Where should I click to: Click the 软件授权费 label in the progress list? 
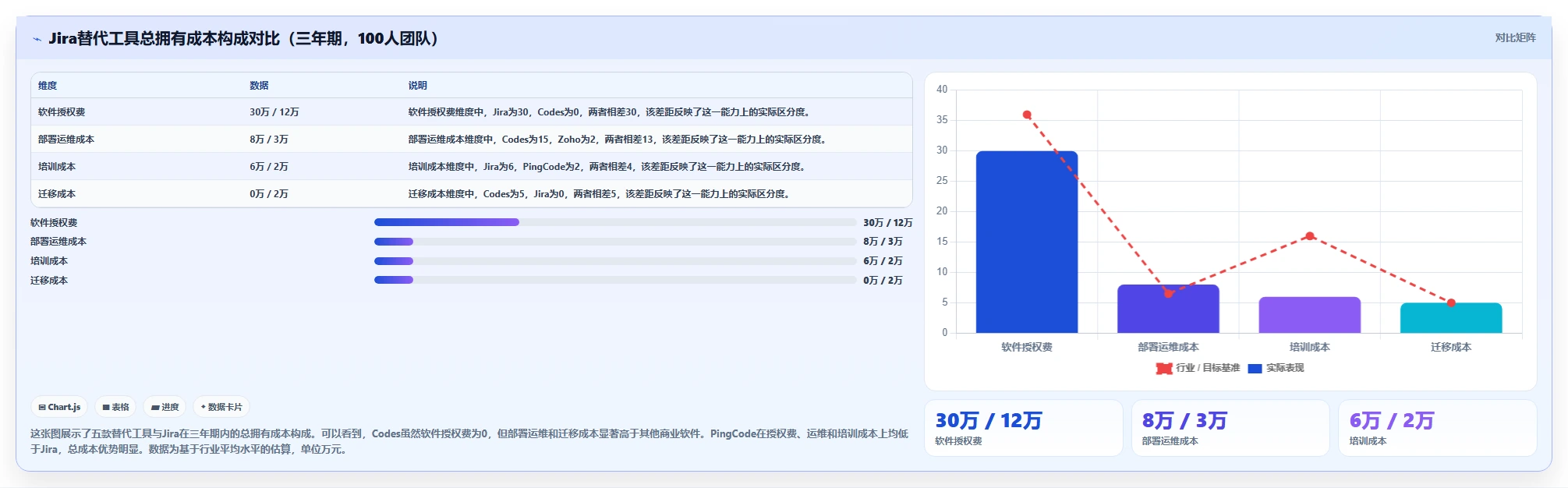[54, 223]
